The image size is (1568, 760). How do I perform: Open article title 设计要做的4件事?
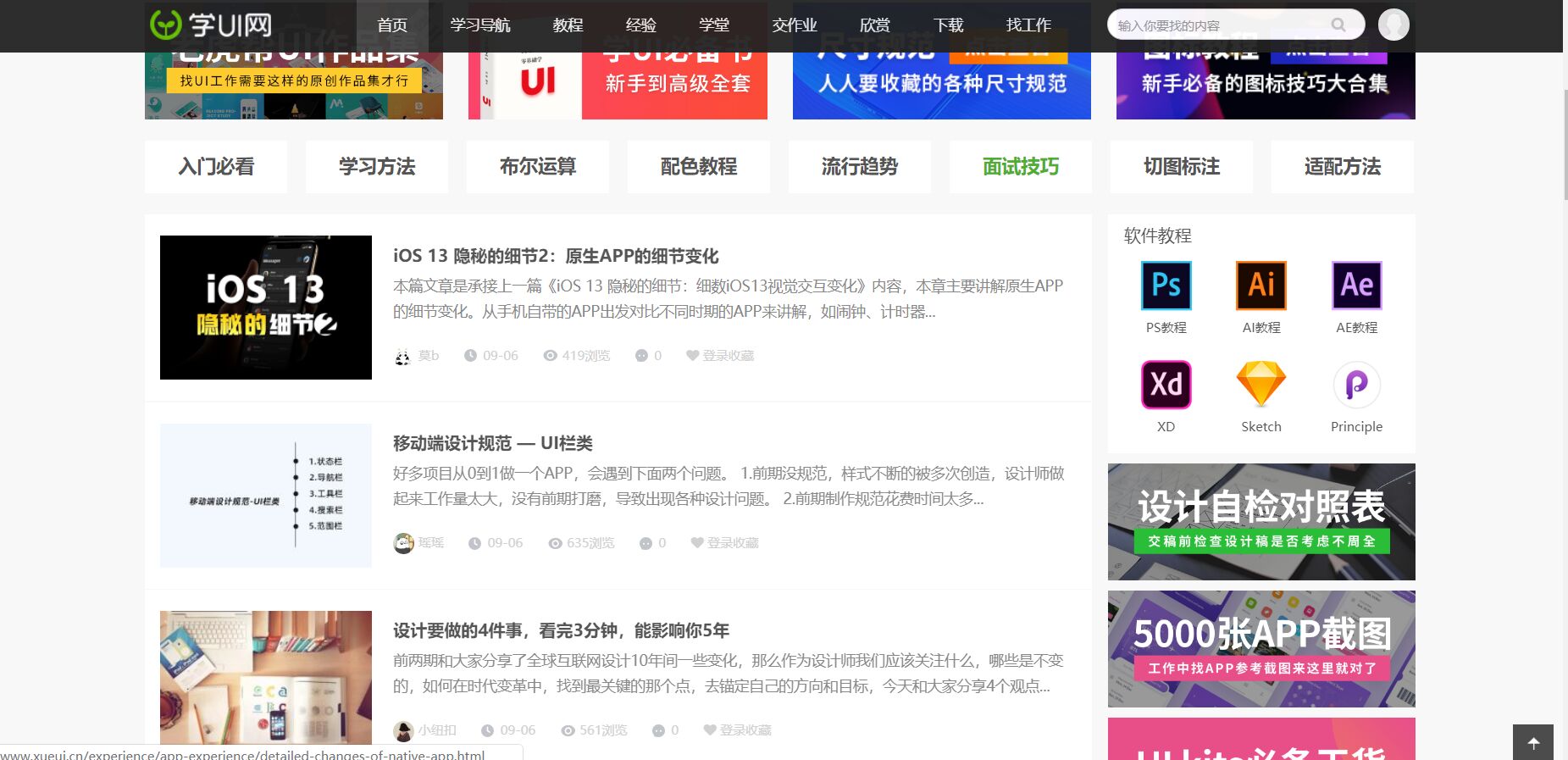(x=561, y=630)
